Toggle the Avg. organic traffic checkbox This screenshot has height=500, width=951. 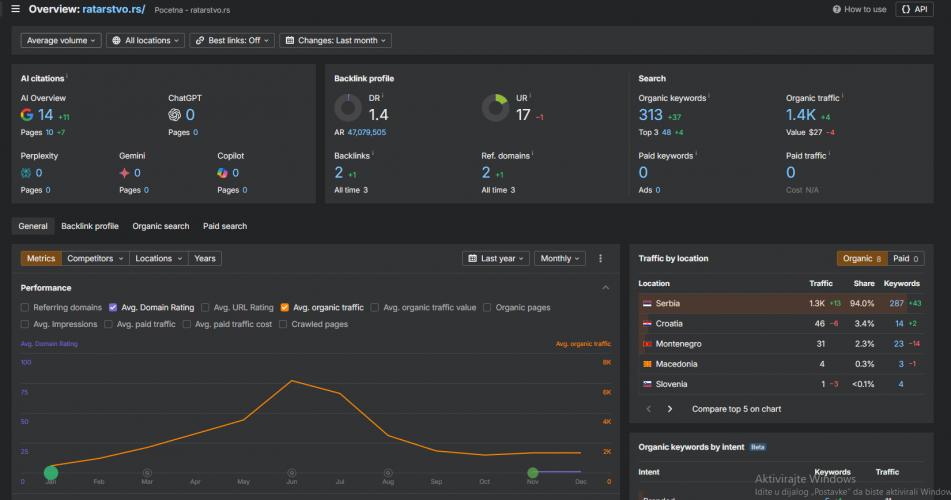coord(285,308)
